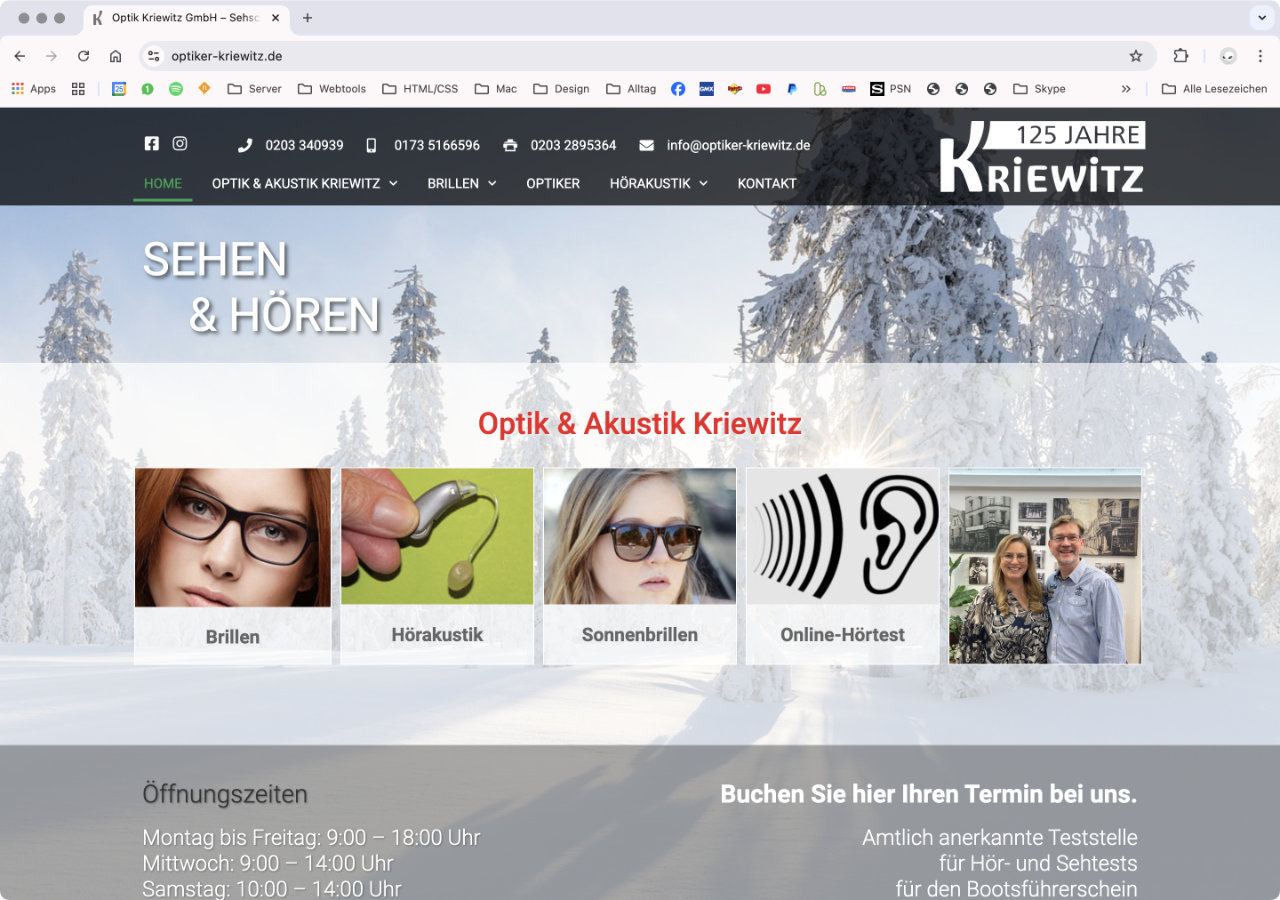The image size is (1280, 900).
Task: Open the YouTube bookmark icon
Action: pos(763,89)
